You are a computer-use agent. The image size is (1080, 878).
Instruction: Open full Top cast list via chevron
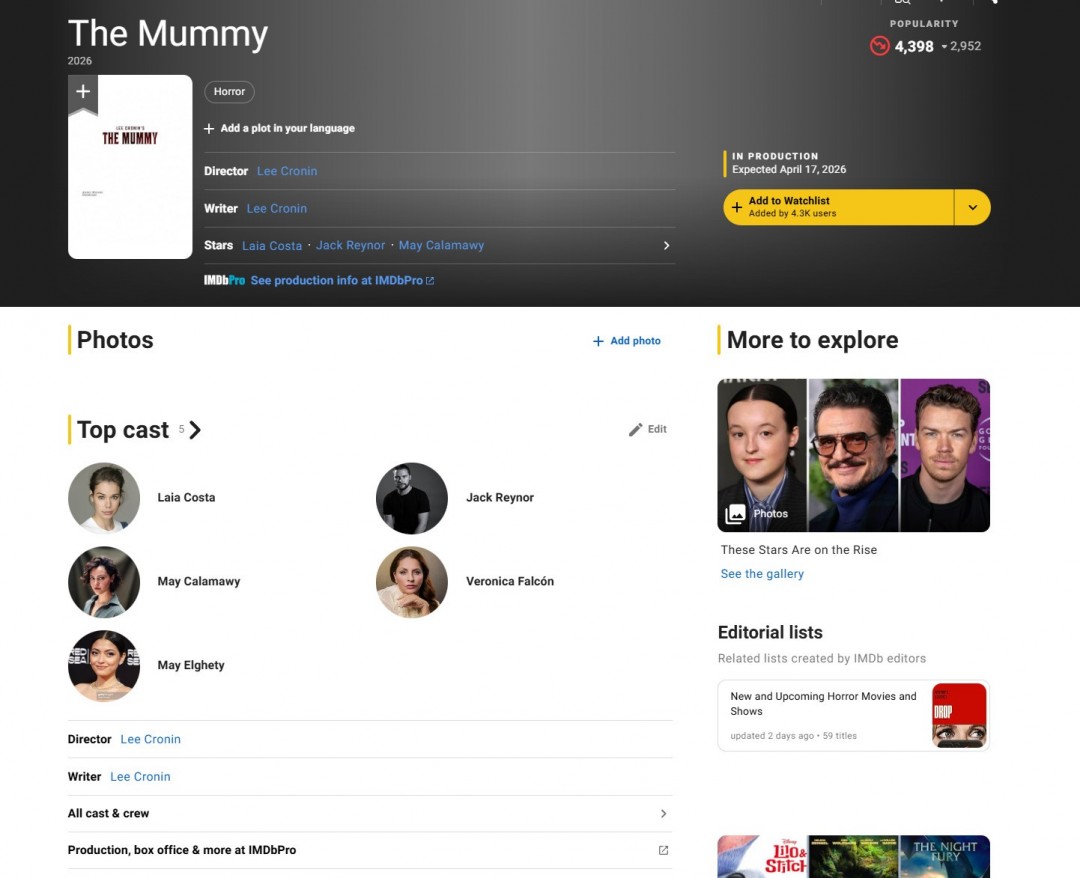tap(195, 430)
